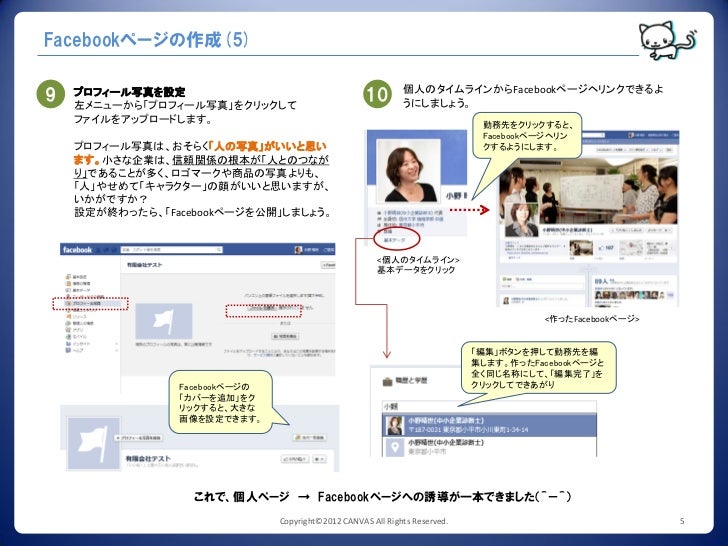
Task: Click the cover photo of created Facebook page
Action: pos(588,191)
